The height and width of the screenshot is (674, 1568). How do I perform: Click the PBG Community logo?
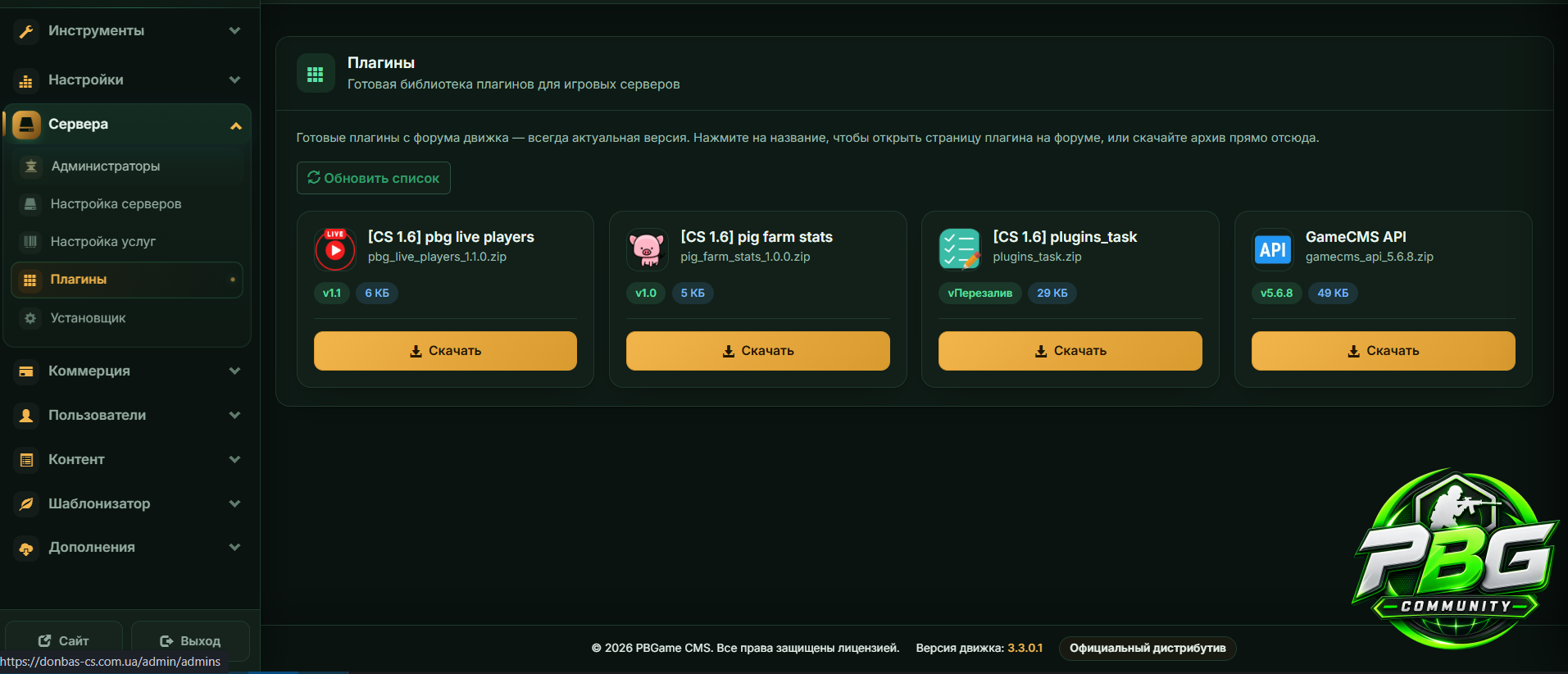point(1456,558)
